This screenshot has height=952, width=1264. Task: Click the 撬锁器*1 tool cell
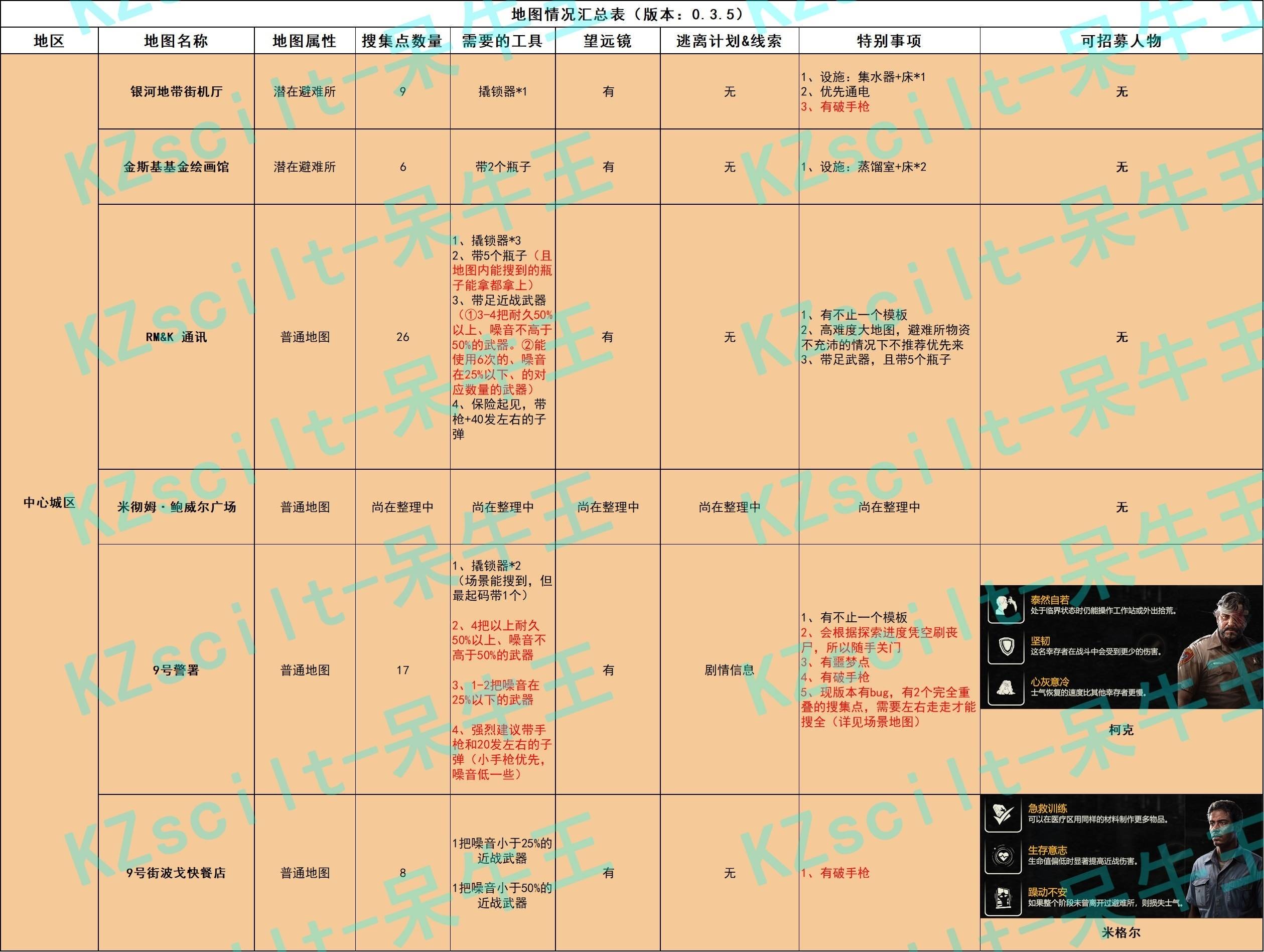[502, 91]
